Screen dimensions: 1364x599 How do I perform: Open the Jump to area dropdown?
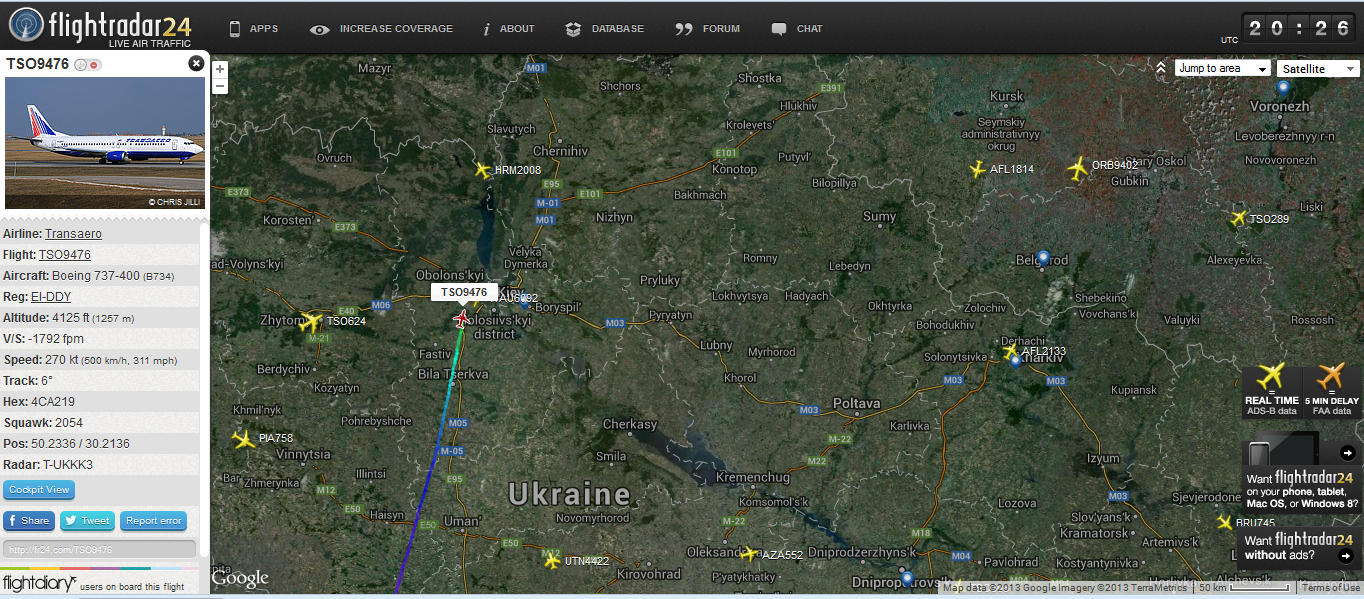click(1222, 68)
